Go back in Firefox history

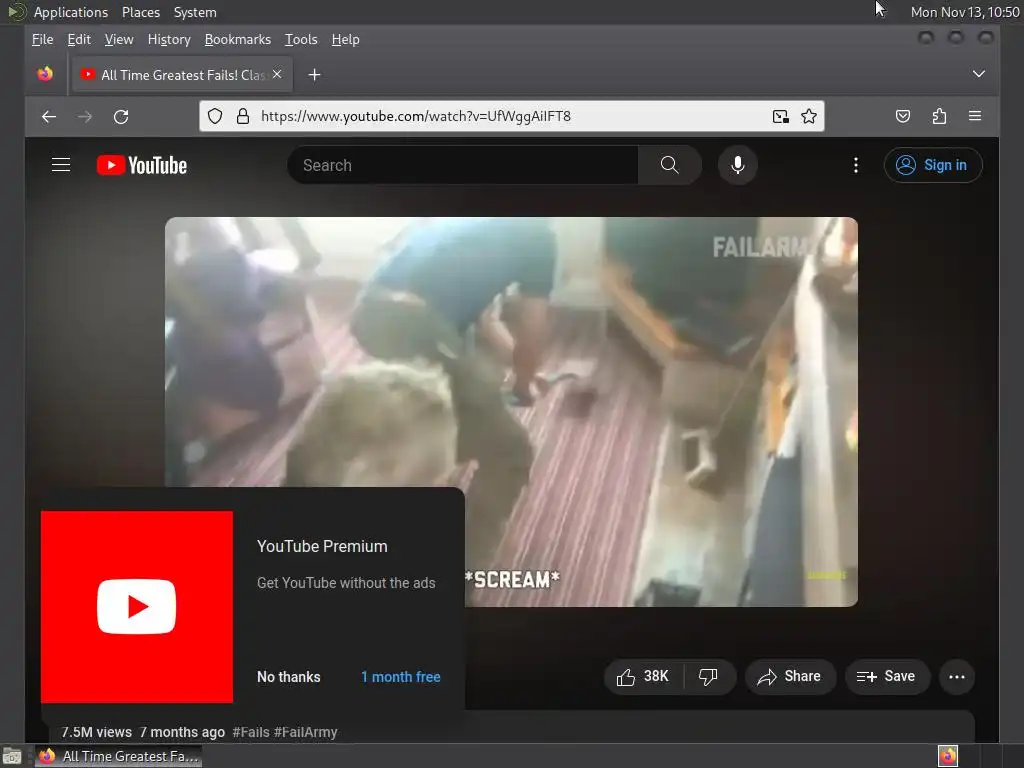pos(49,117)
